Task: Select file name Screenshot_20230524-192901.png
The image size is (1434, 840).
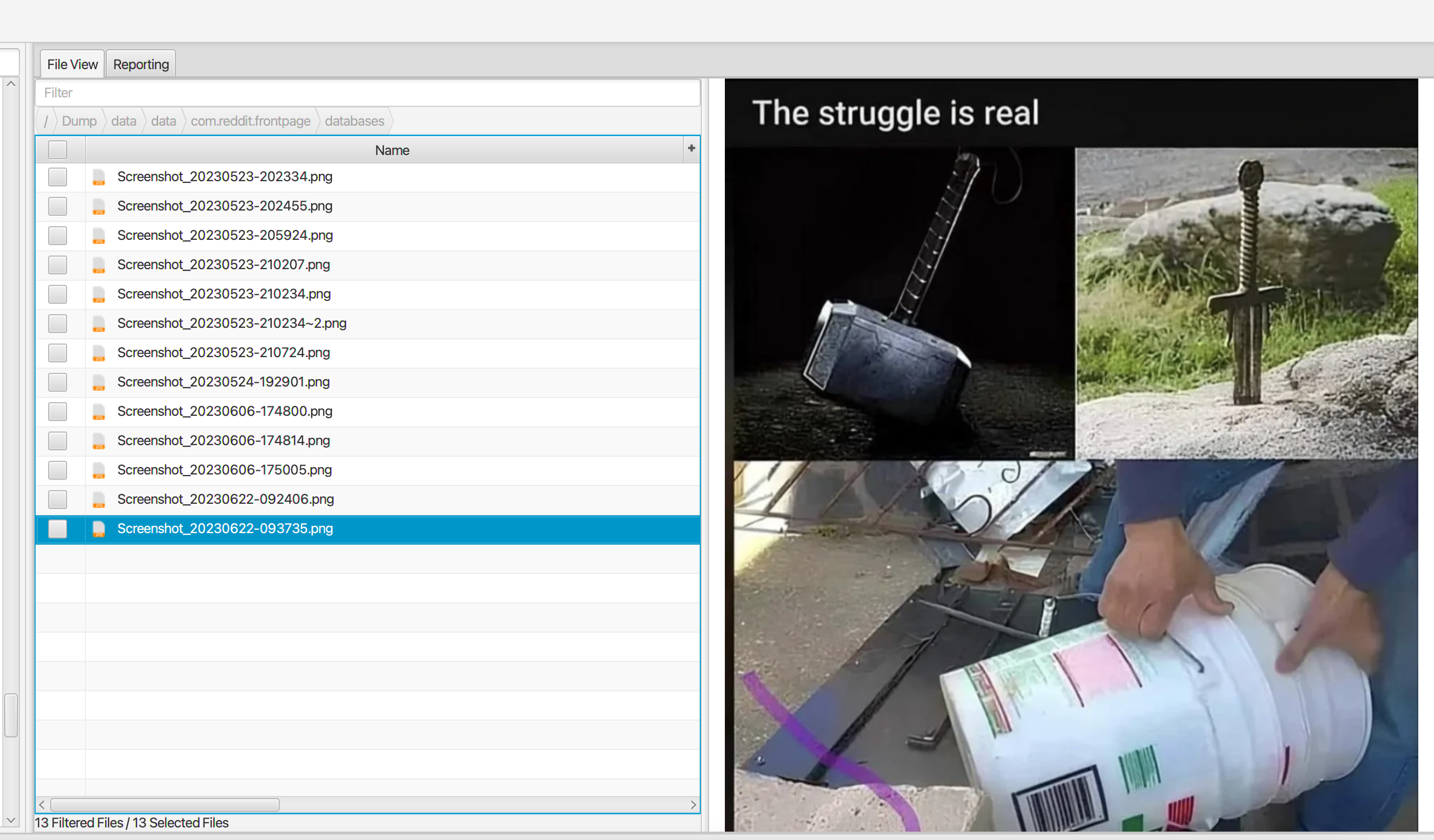Action: click(x=224, y=382)
